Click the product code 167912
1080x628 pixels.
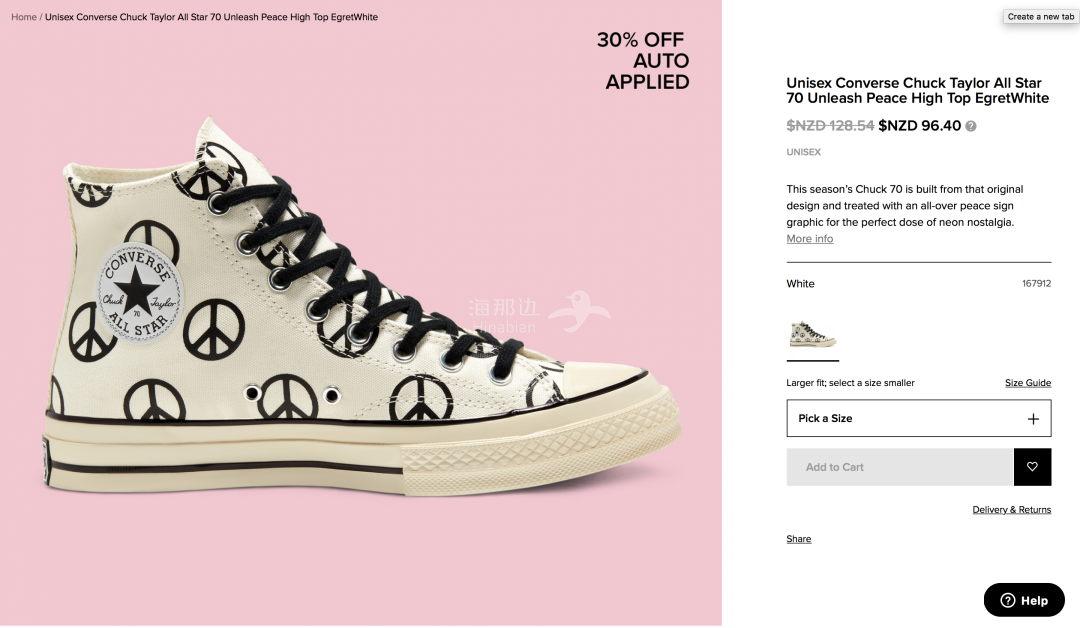pos(1036,283)
